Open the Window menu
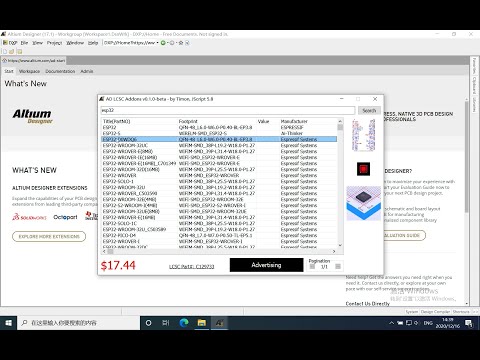The height and width of the screenshot is (360, 480). coord(75,43)
